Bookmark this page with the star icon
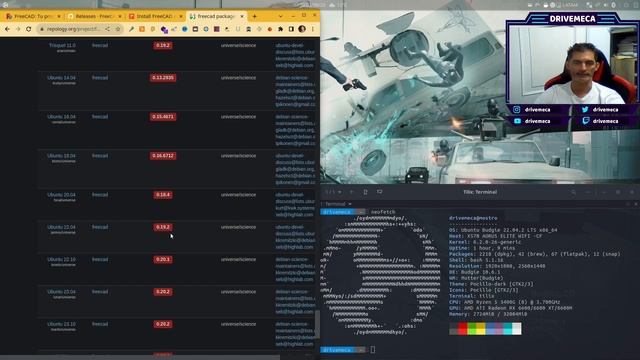Screen dimensions: 640x360 tap(118, 29)
